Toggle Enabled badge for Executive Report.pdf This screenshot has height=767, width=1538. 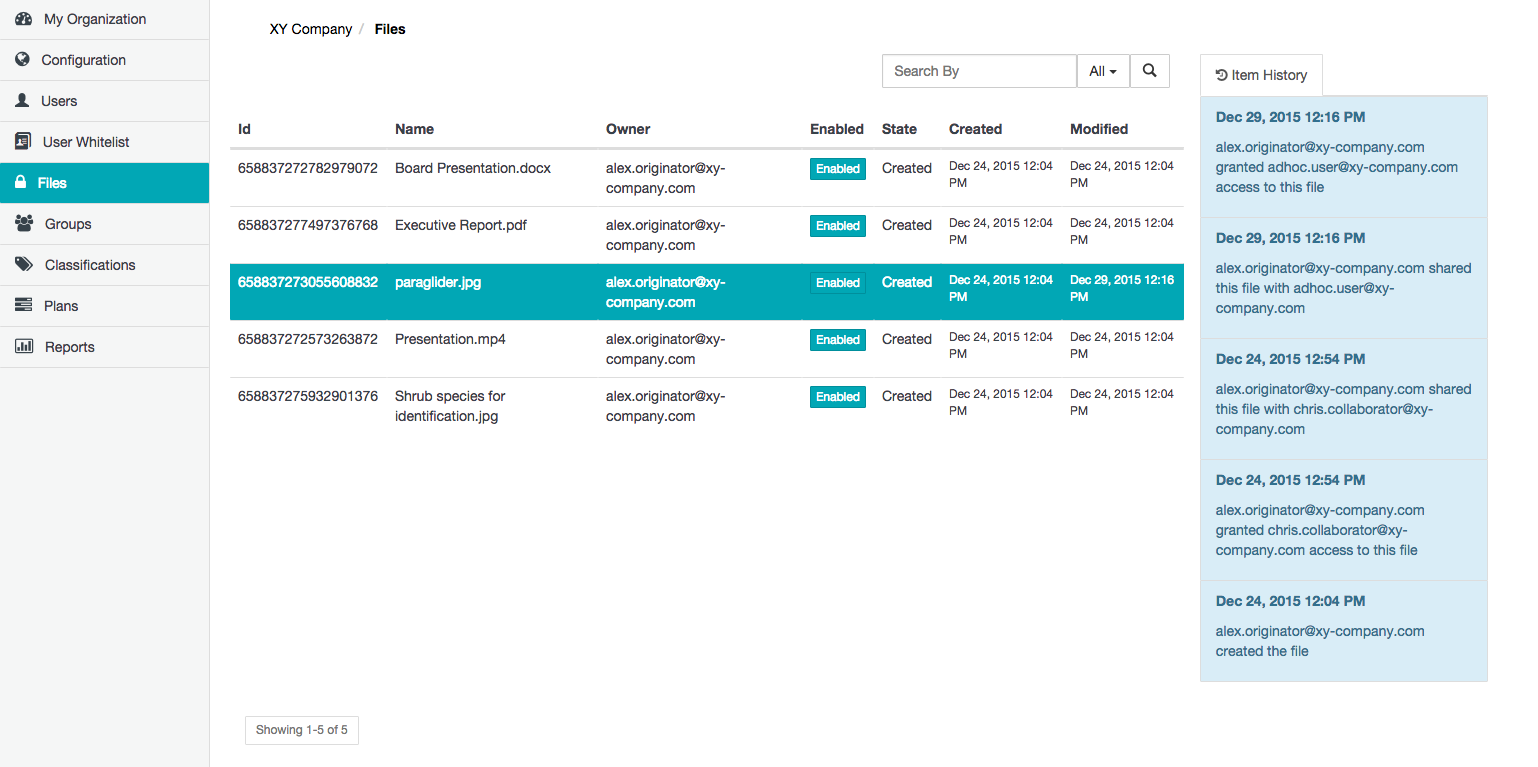(837, 226)
